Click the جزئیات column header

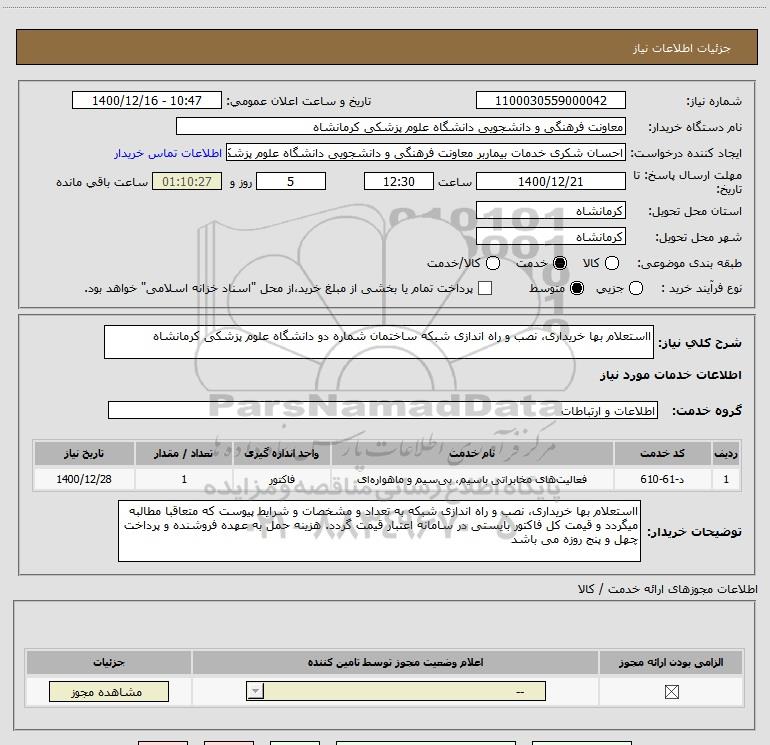(x=109, y=662)
